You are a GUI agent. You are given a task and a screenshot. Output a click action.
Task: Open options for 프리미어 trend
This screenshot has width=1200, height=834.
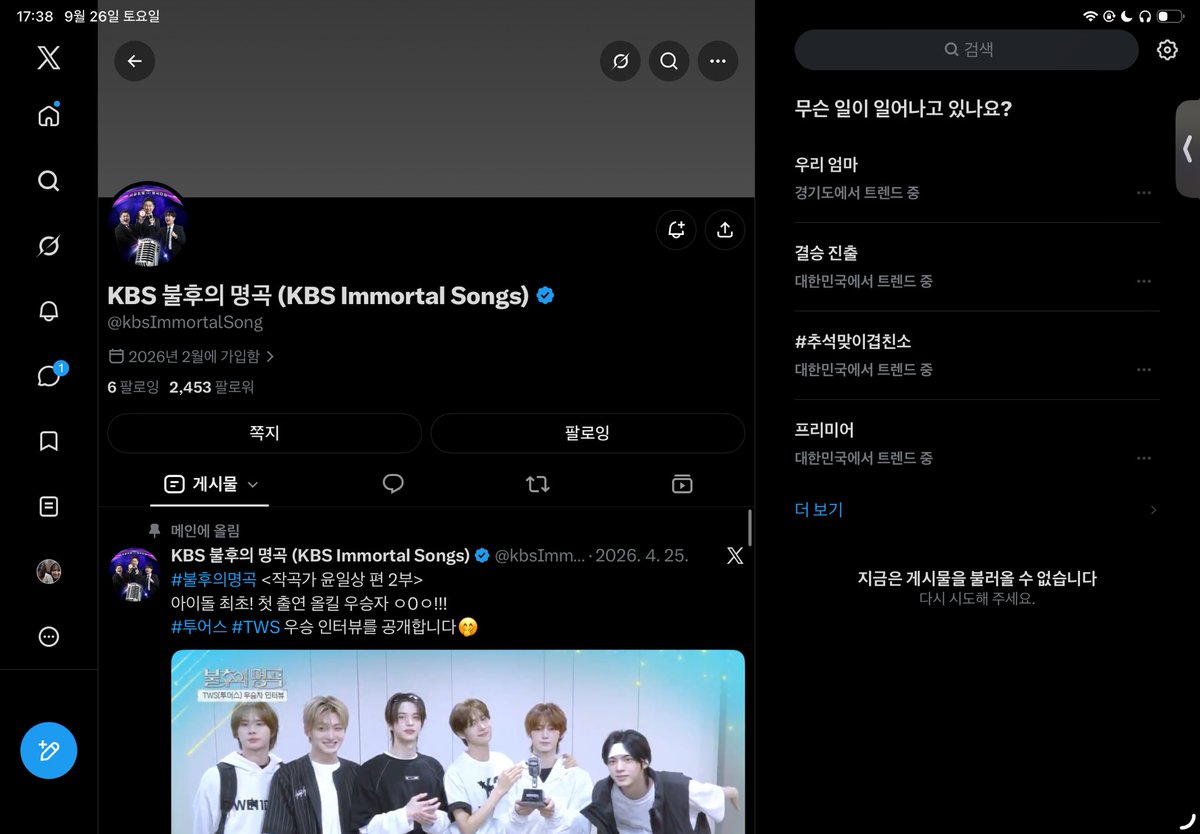click(x=1144, y=458)
